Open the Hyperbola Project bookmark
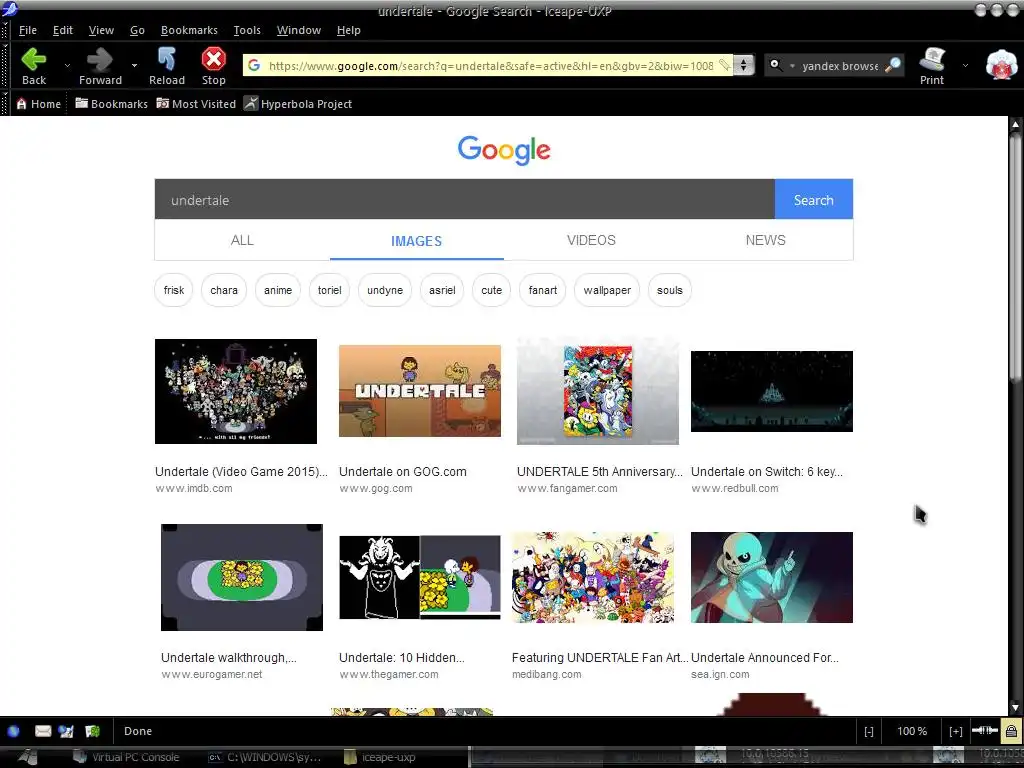1024x768 pixels. (298, 104)
